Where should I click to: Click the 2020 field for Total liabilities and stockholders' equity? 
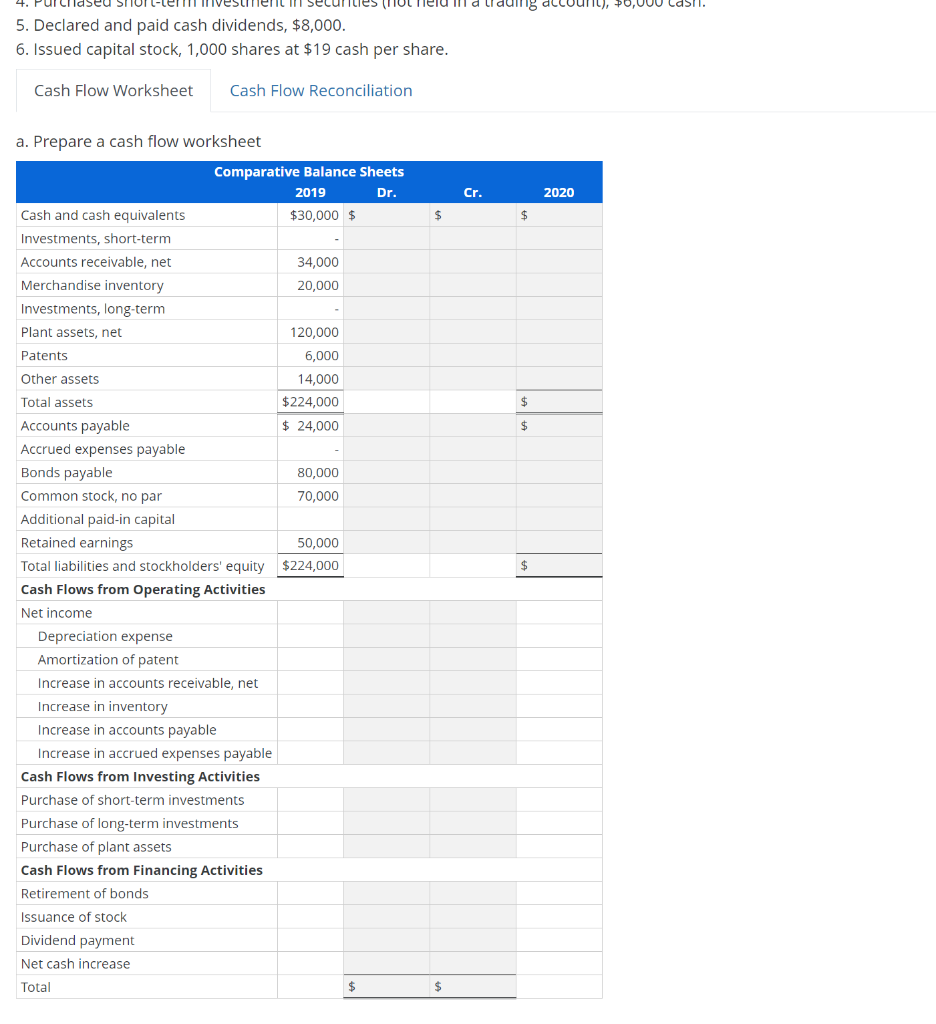pyautogui.click(x=559, y=566)
